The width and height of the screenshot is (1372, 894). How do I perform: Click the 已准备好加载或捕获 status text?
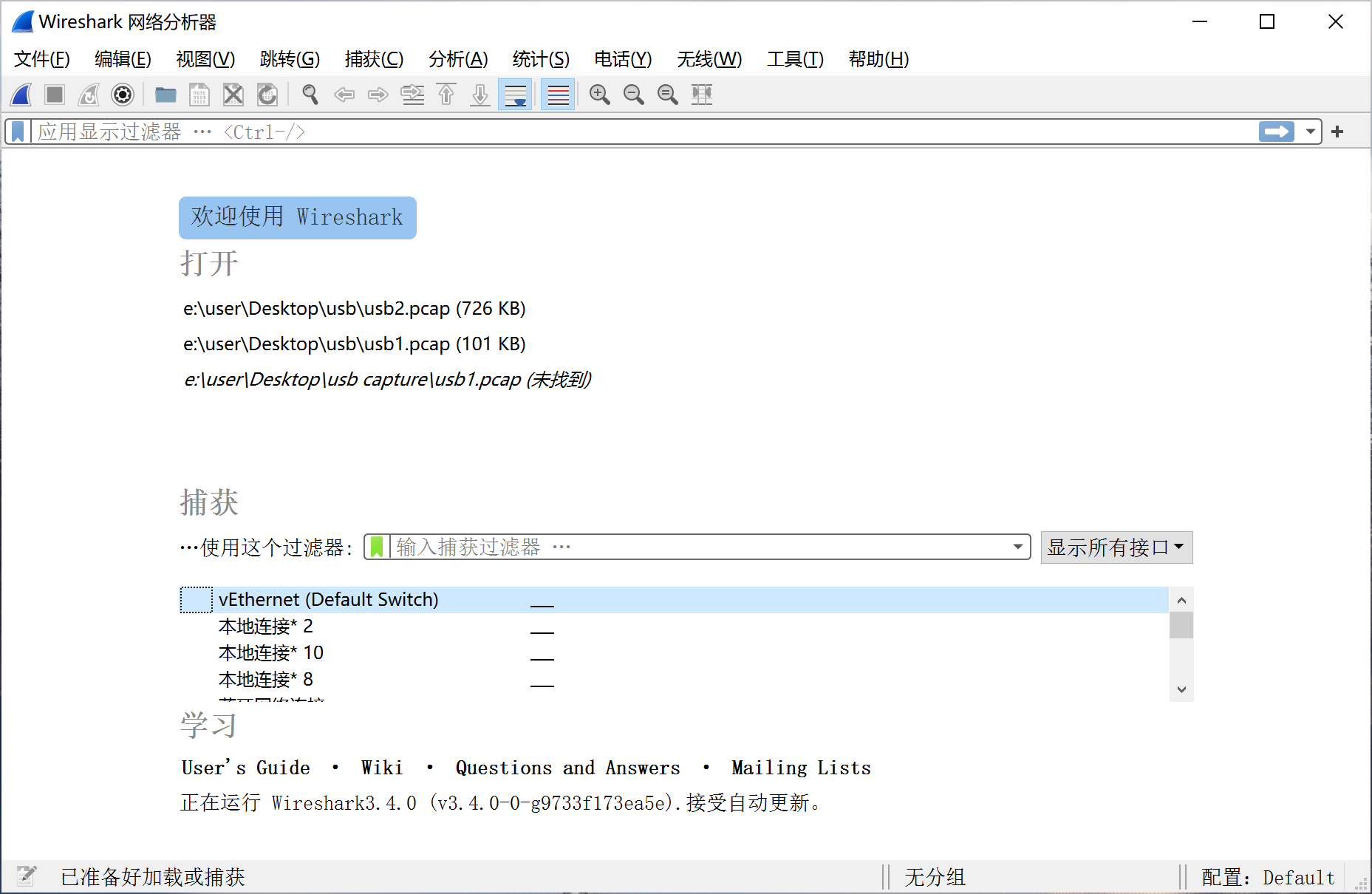153,878
